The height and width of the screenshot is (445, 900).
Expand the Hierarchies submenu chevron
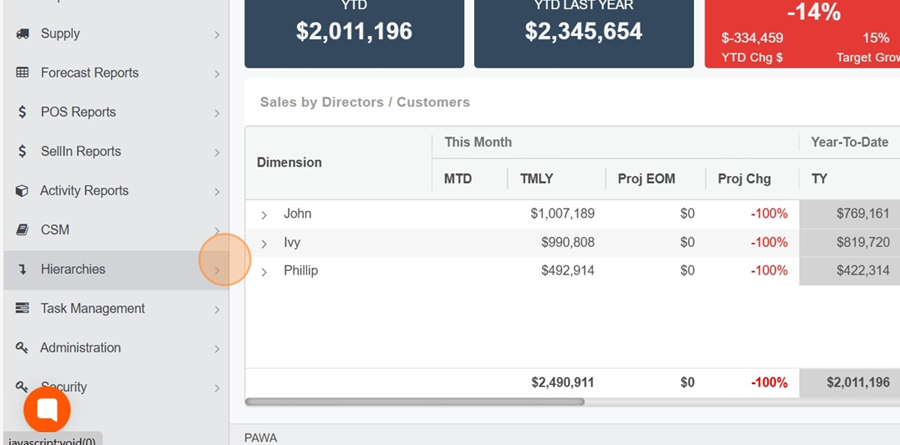coord(217,270)
